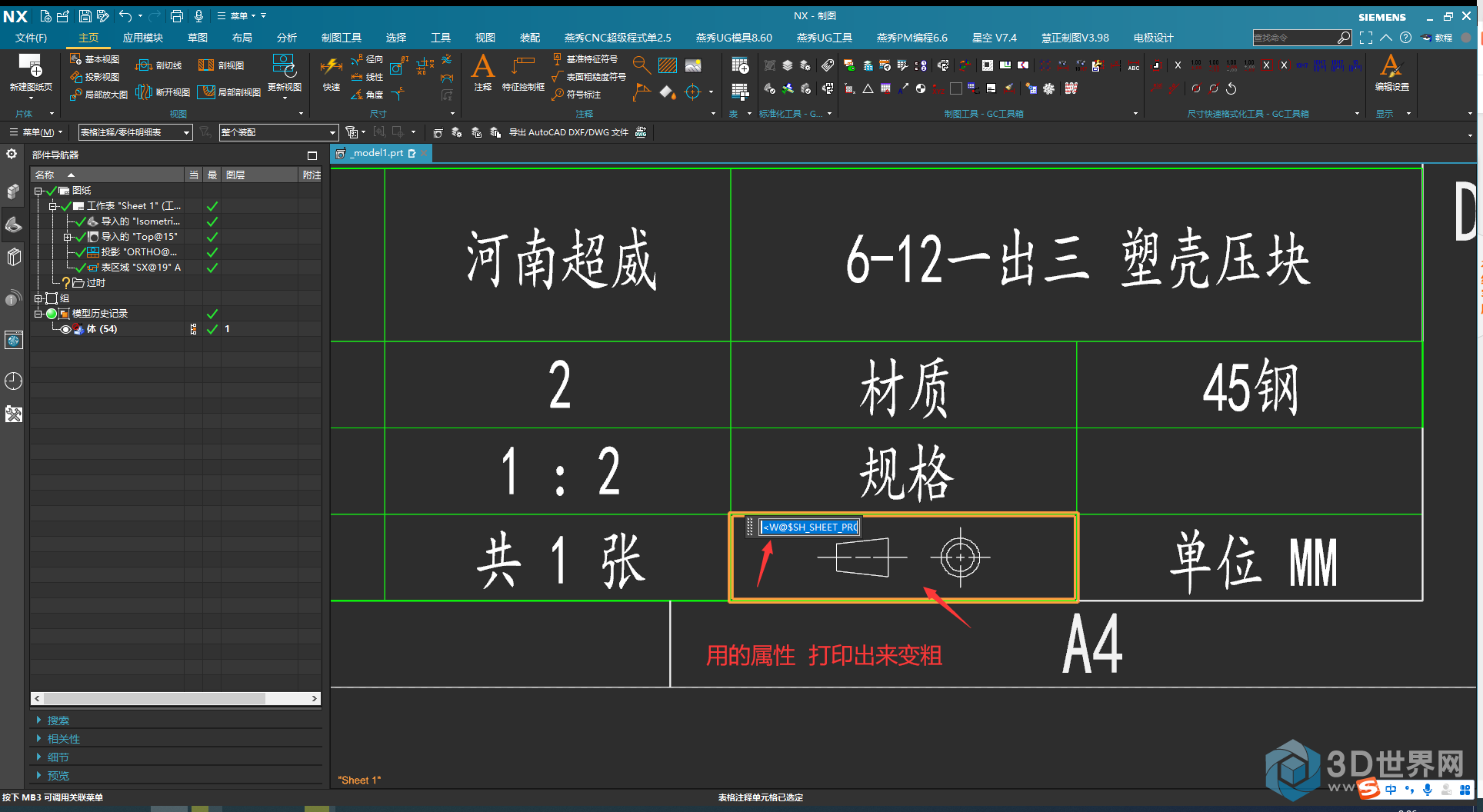The width and height of the screenshot is (1483, 812).
Task: Open the 文件(F) menu
Action: pos(31,38)
